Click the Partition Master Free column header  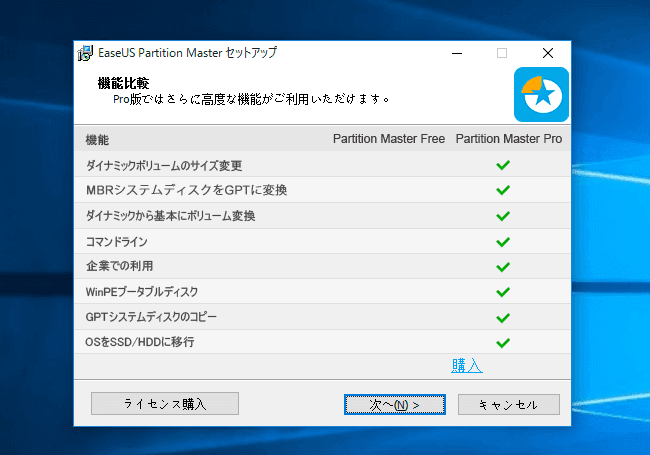389,138
